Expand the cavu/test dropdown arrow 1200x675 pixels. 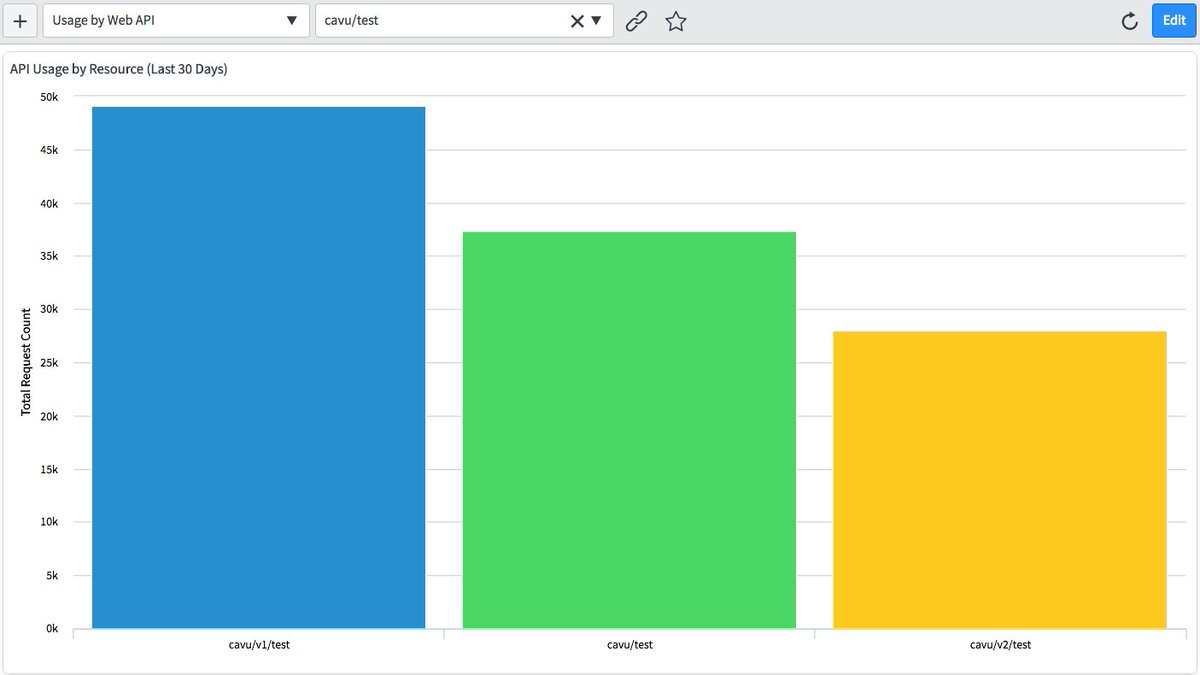click(x=596, y=21)
